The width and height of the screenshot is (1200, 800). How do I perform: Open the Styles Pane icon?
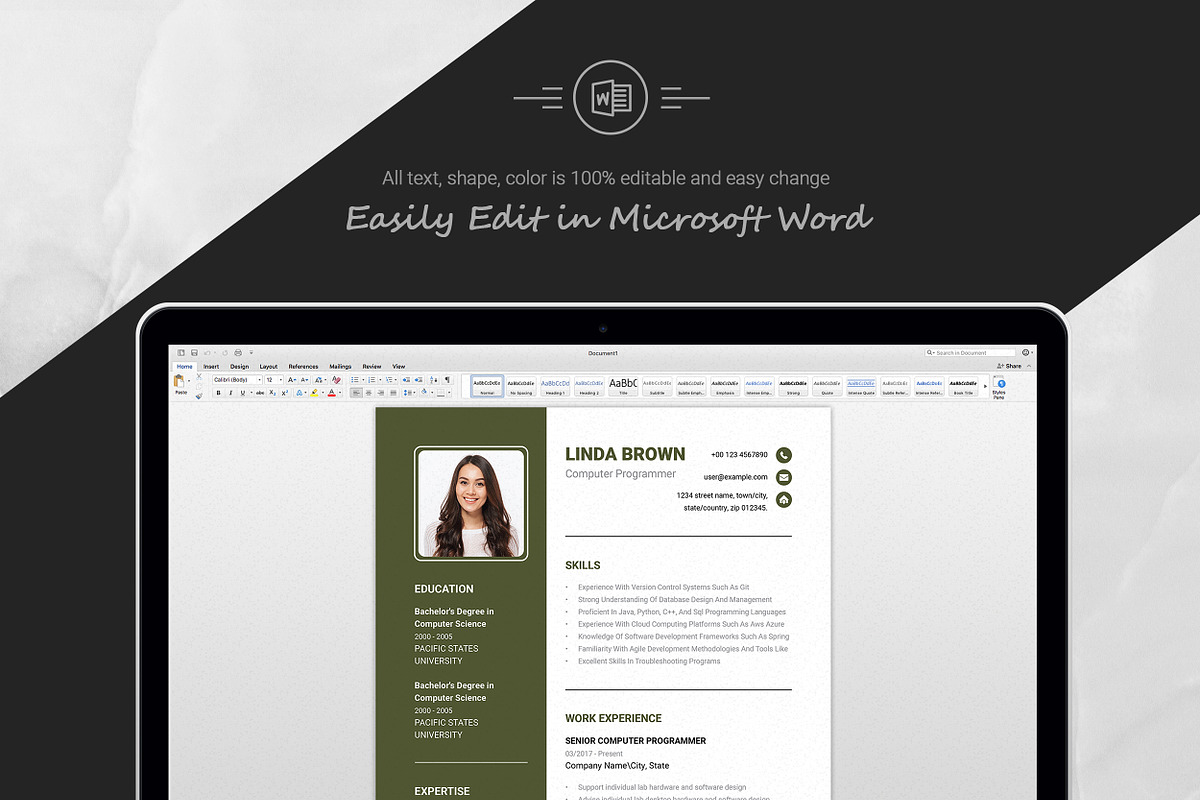999,383
